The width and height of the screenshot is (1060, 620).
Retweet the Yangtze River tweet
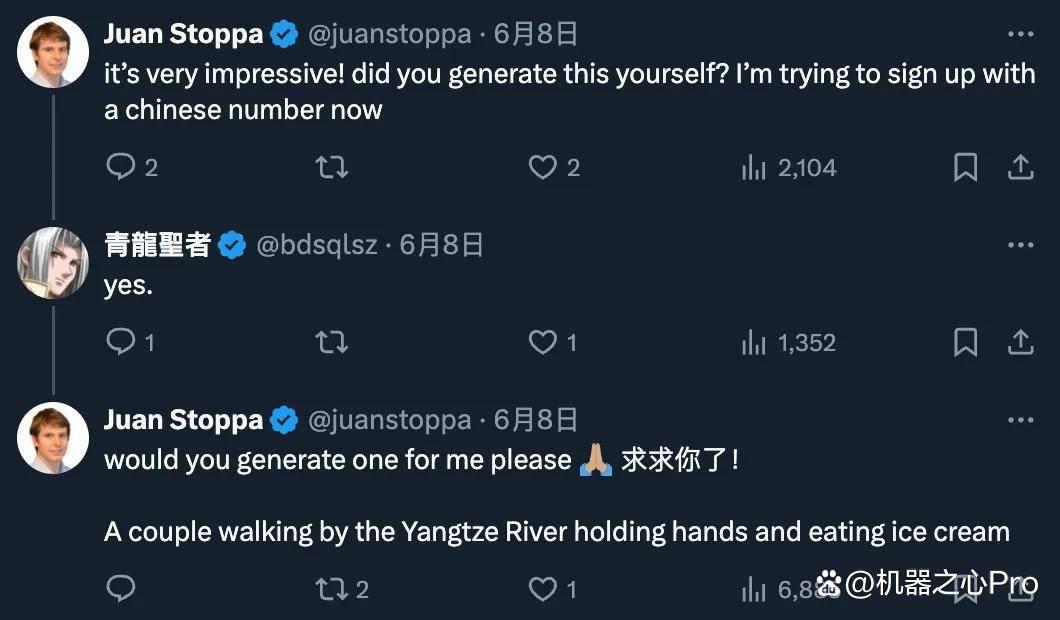342,589
